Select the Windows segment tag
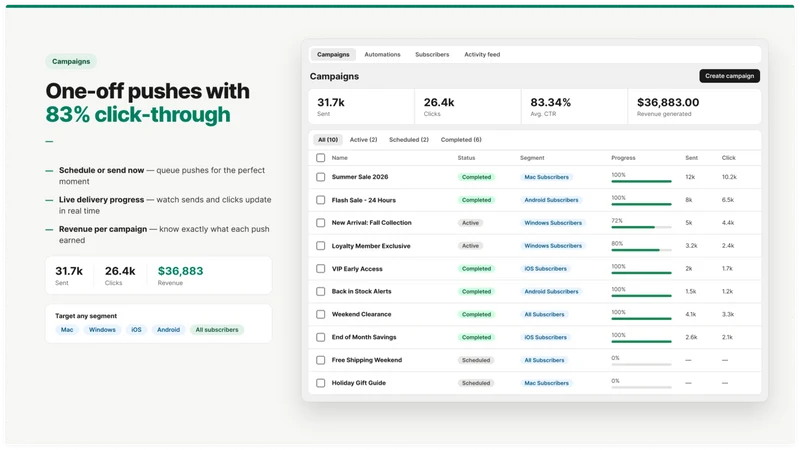Viewport: 800px width, 450px height. (102, 330)
